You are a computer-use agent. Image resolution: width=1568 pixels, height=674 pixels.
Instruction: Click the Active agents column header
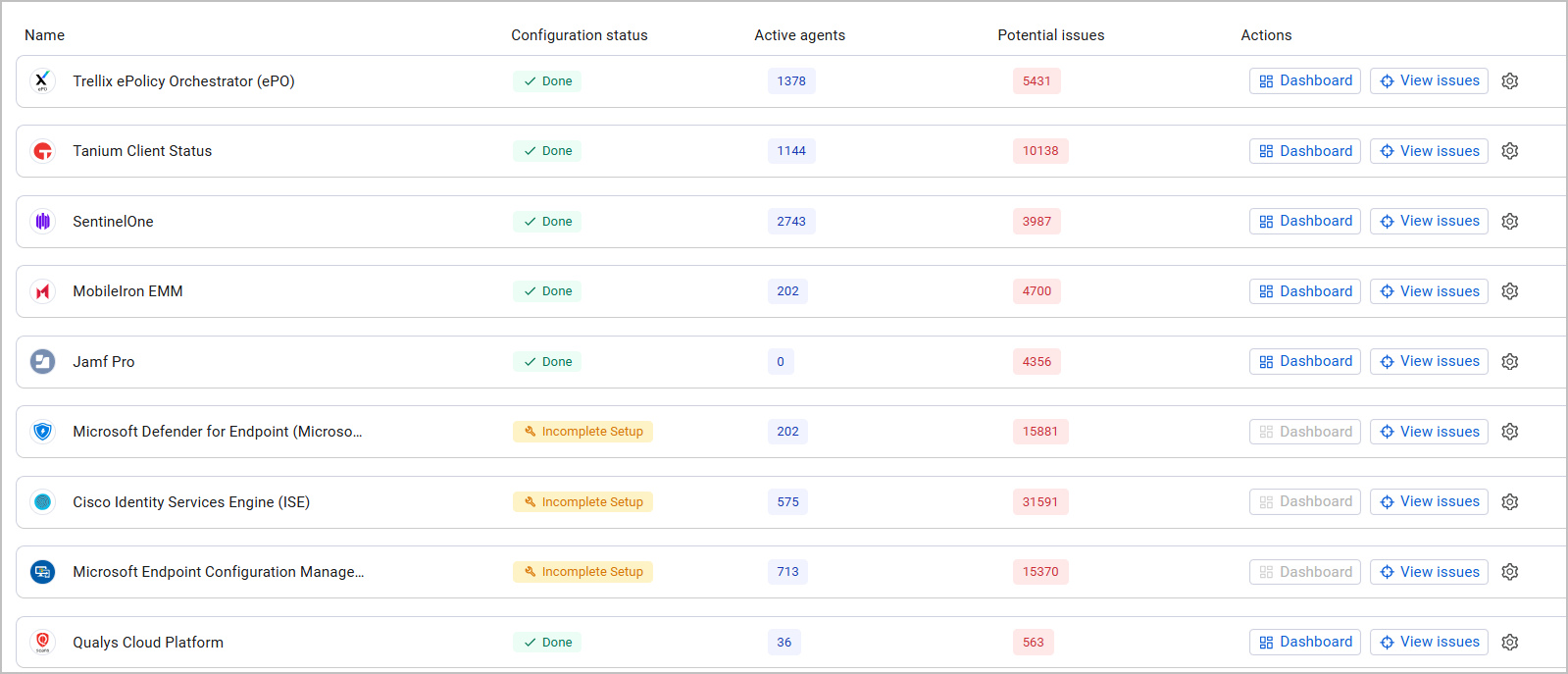(799, 35)
